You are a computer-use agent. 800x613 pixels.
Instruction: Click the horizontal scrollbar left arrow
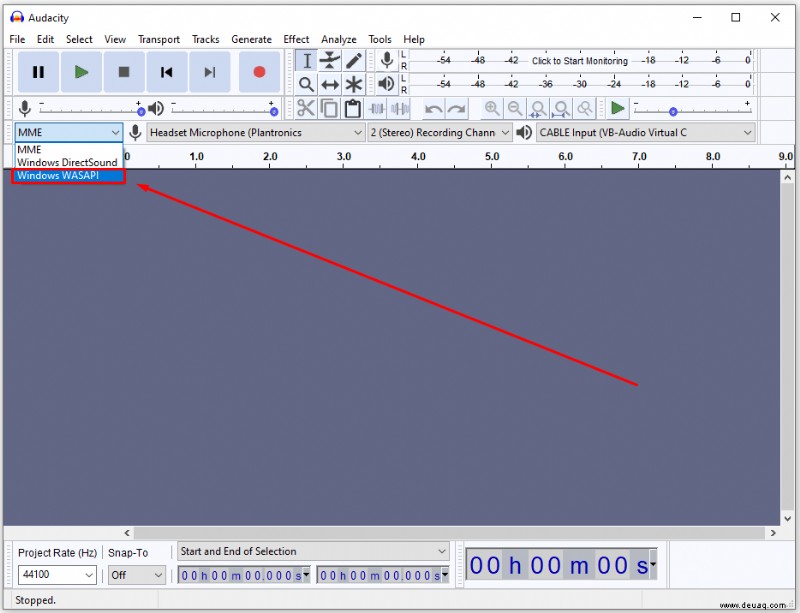coord(127,533)
